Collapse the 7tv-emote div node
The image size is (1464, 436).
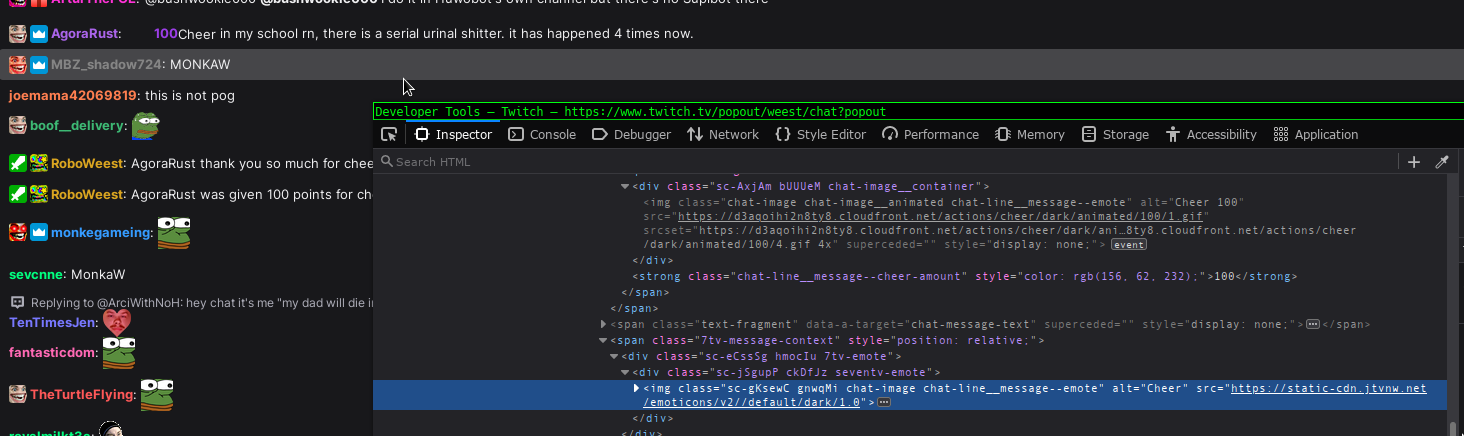(x=614, y=356)
